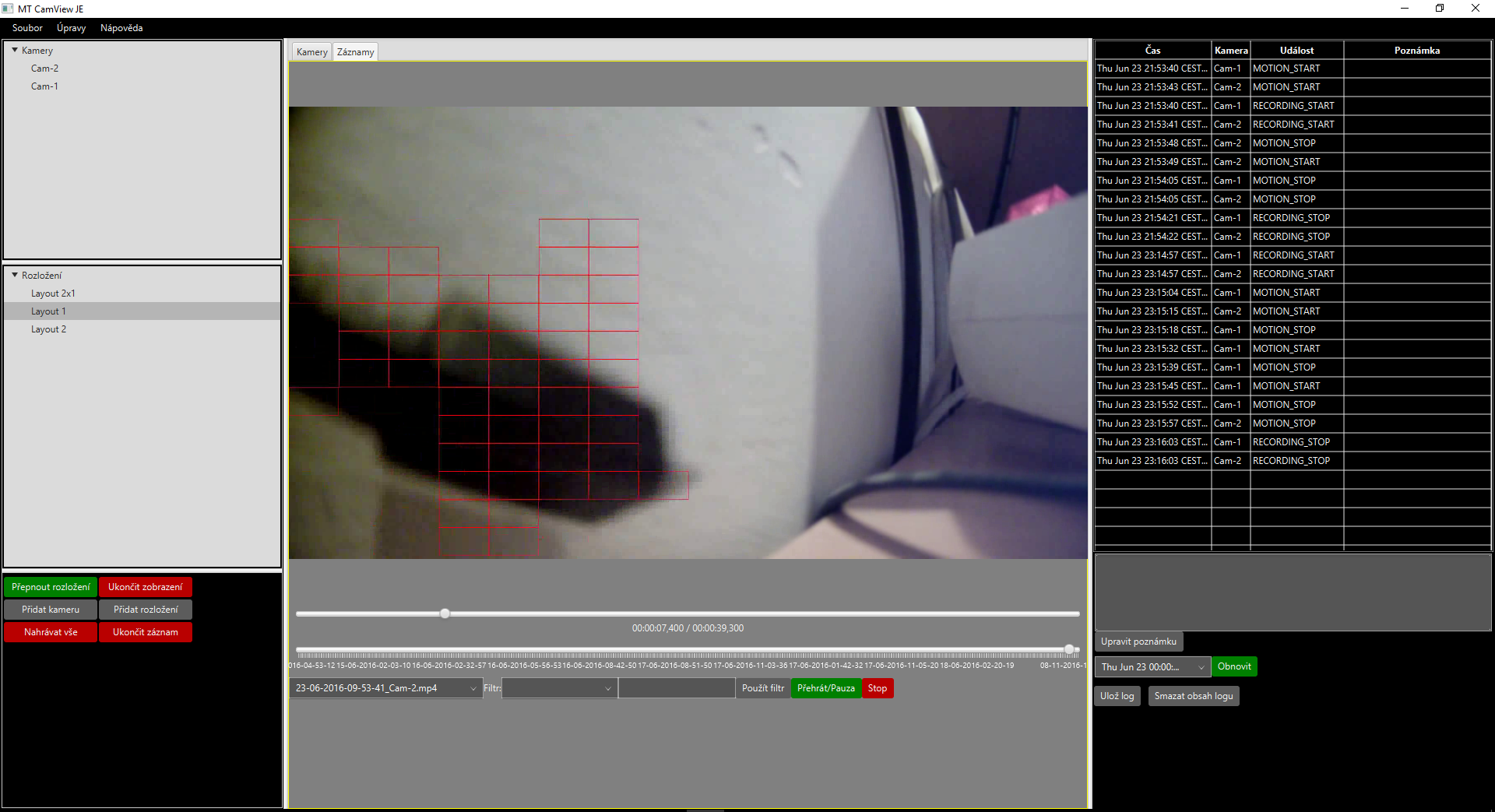Viewport: 1495px width, 812px height.
Task: Open the Filtr combo box
Action: 607,688
